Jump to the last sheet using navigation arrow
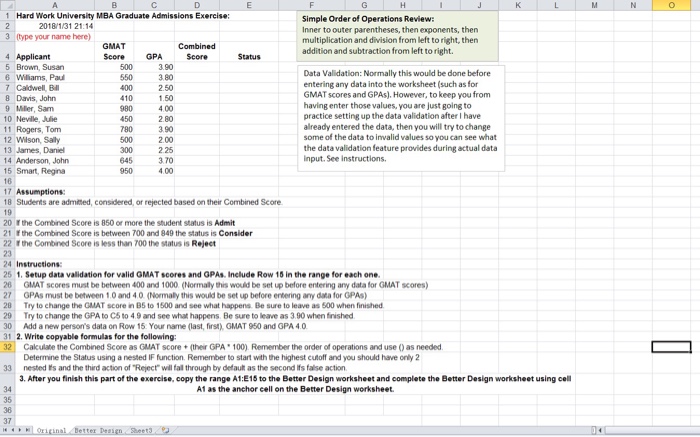Image resolution: width=700 pixels, height=437 pixels. (28, 430)
